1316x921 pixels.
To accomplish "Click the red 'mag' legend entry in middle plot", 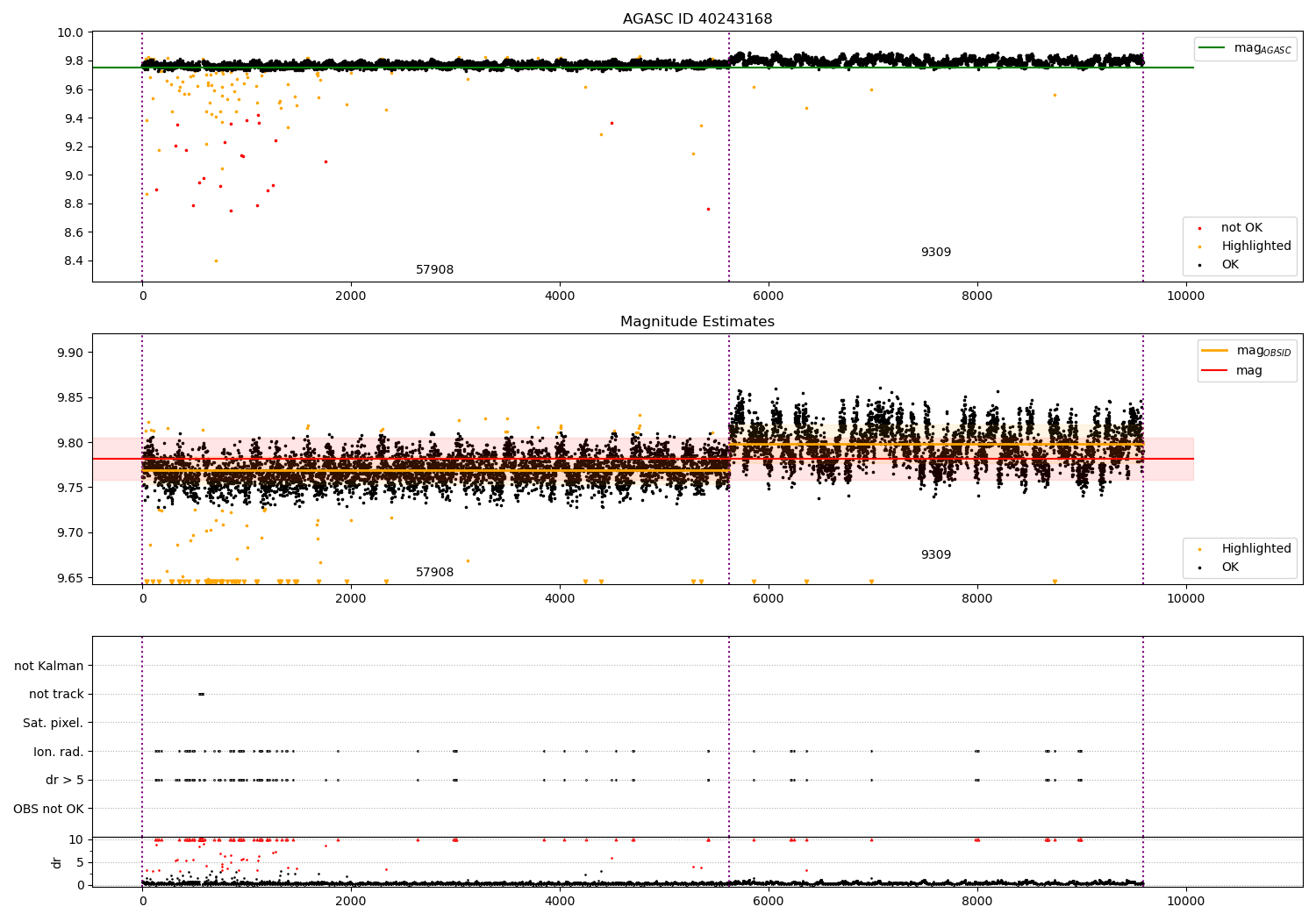I will click(x=1233, y=371).
